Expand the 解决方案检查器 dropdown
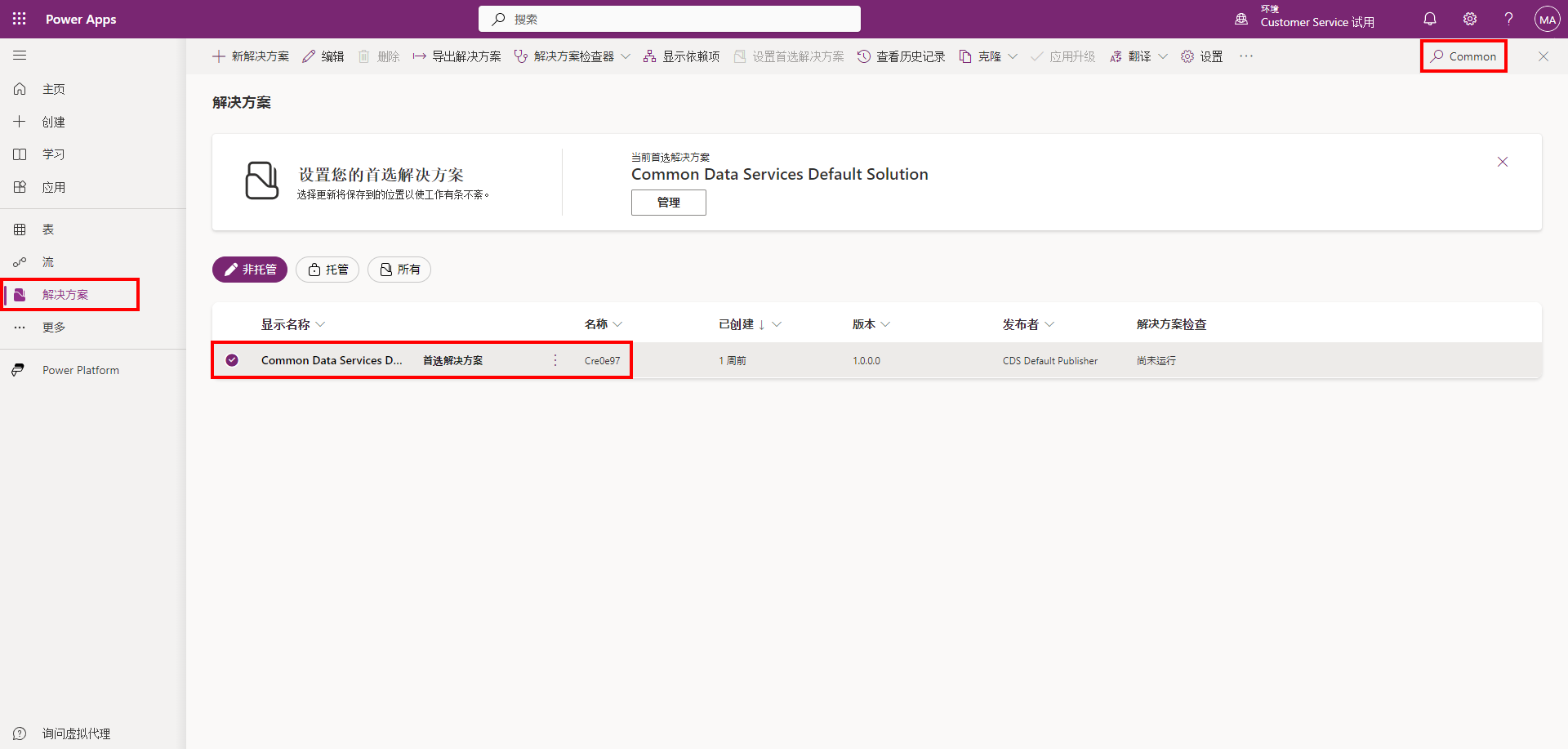Screen dimensions: 1568x749 pos(626,56)
